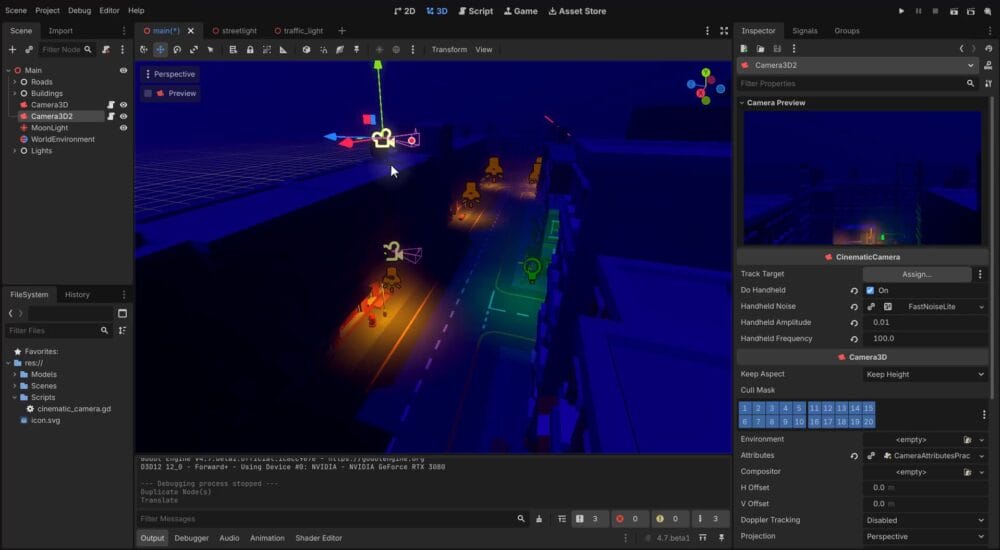Toggle MoonLight node visibility

point(123,128)
